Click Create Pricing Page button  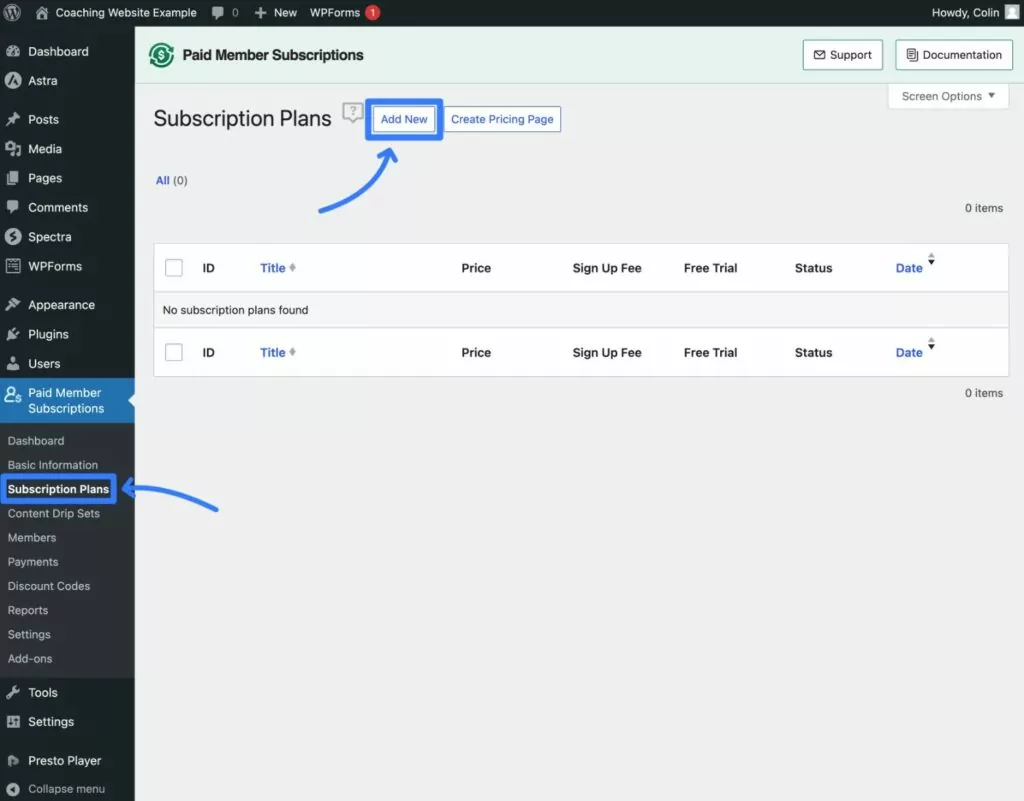point(502,119)
